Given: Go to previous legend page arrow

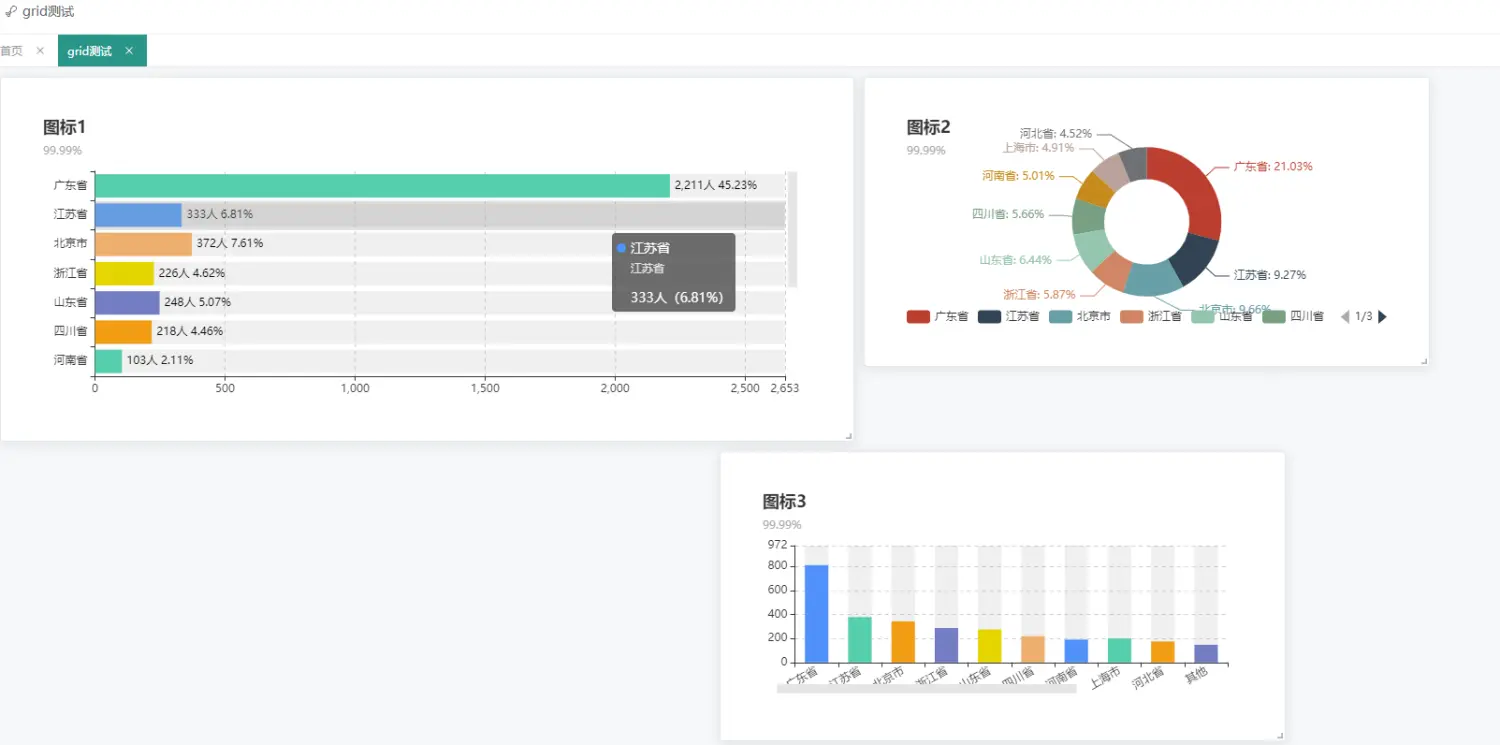Looking at the screenshot, I should pos(1344,317).
